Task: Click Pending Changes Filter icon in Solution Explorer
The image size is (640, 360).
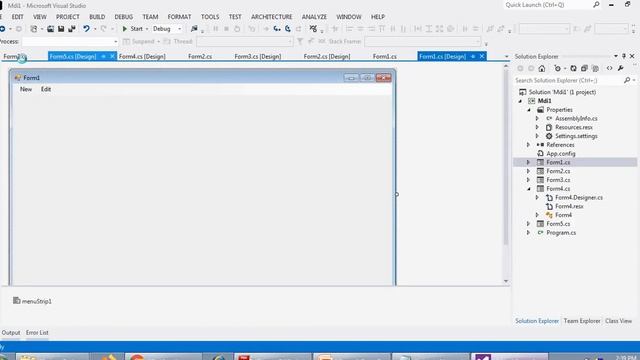Action: point(558,69)
